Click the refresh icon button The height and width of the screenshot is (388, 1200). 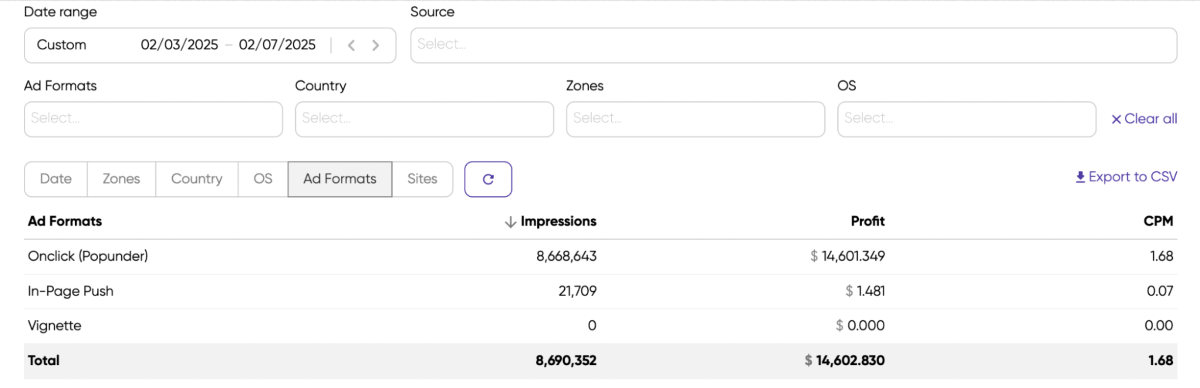click(488, 179)
